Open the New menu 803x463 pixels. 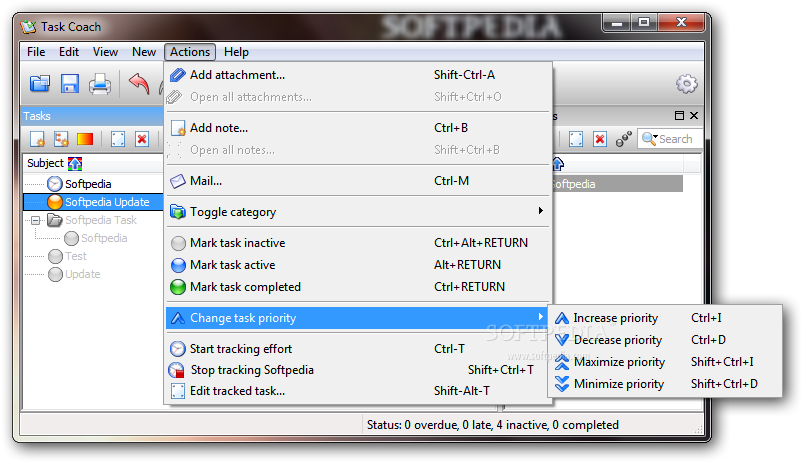coord(144,52)
